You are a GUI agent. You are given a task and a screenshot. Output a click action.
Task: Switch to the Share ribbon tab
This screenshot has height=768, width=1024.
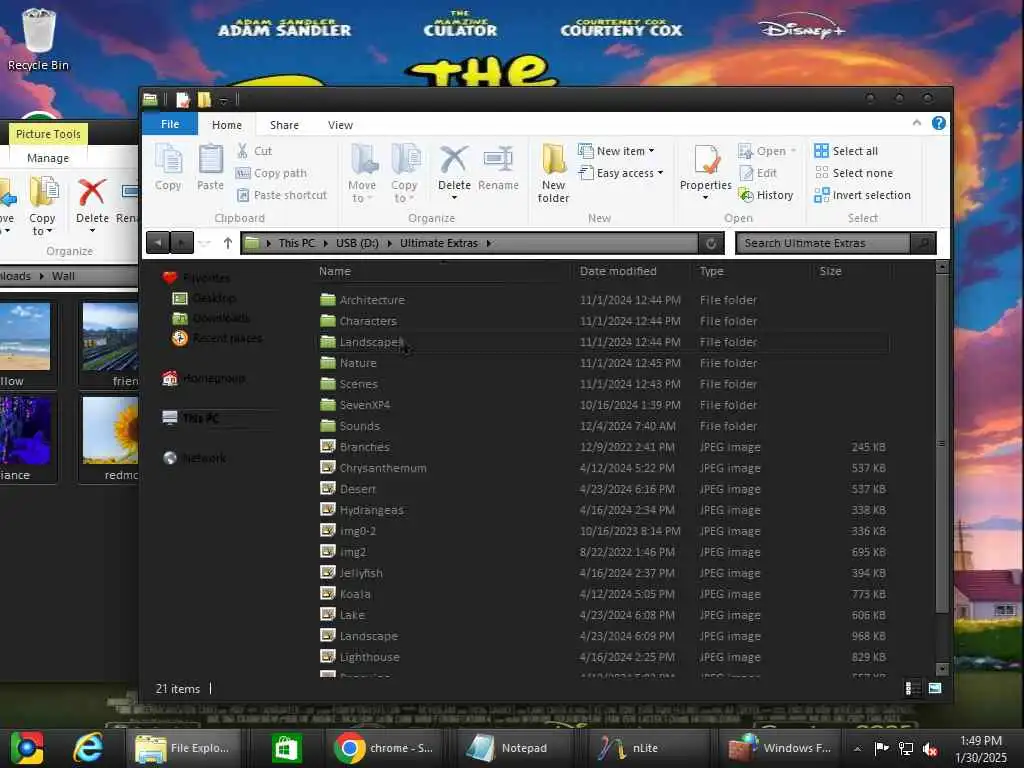click(x=284, y=125)
